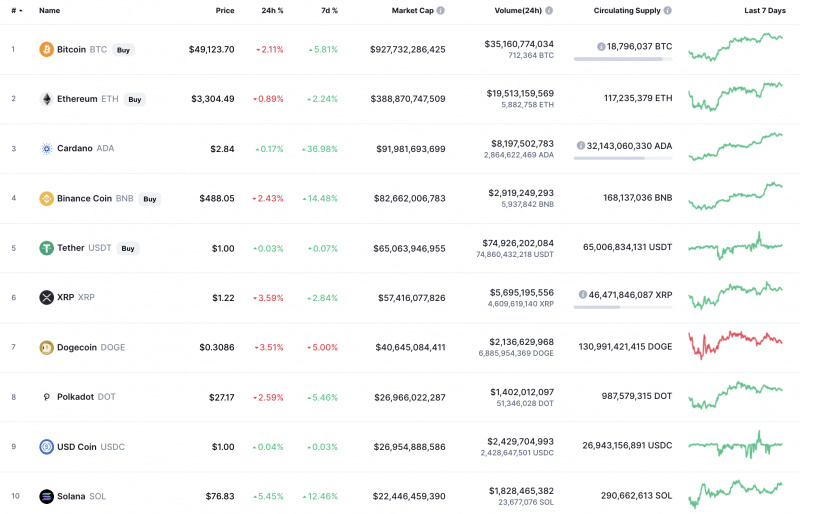Click the Market Cap info icon
Screen dimensions: 819x514
441,10
